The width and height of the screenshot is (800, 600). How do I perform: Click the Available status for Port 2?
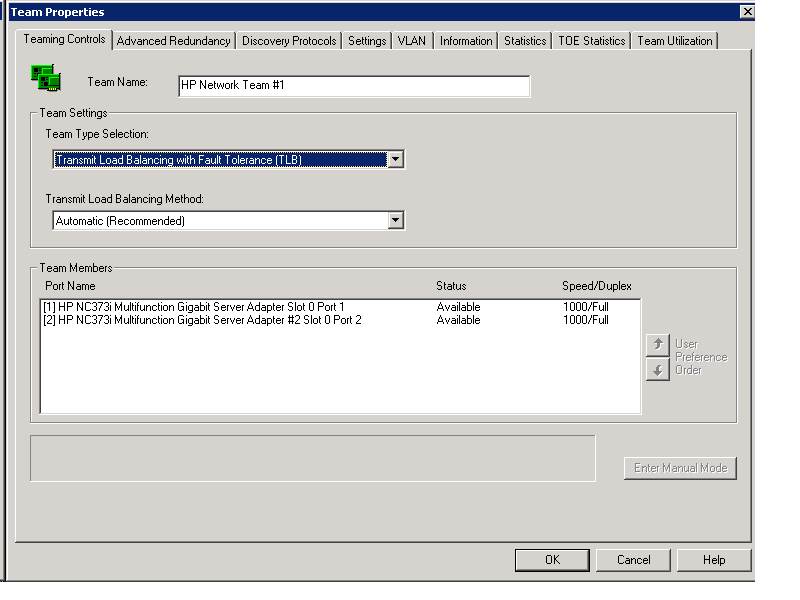[x=458, y=320]
